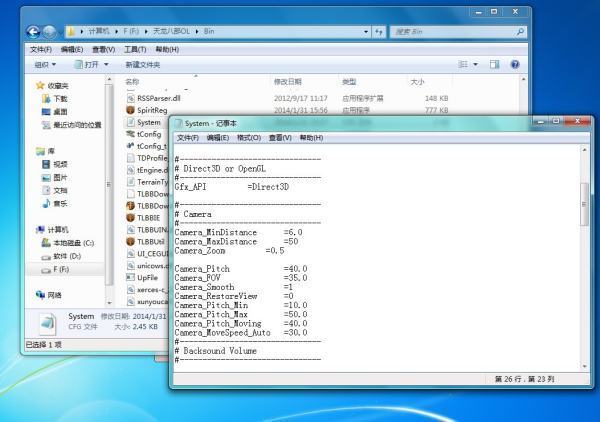This screenshot has height=422, width=600.
Task: Click the Gfx_API =Direct3D line
Action: click(x=232, y=187)
